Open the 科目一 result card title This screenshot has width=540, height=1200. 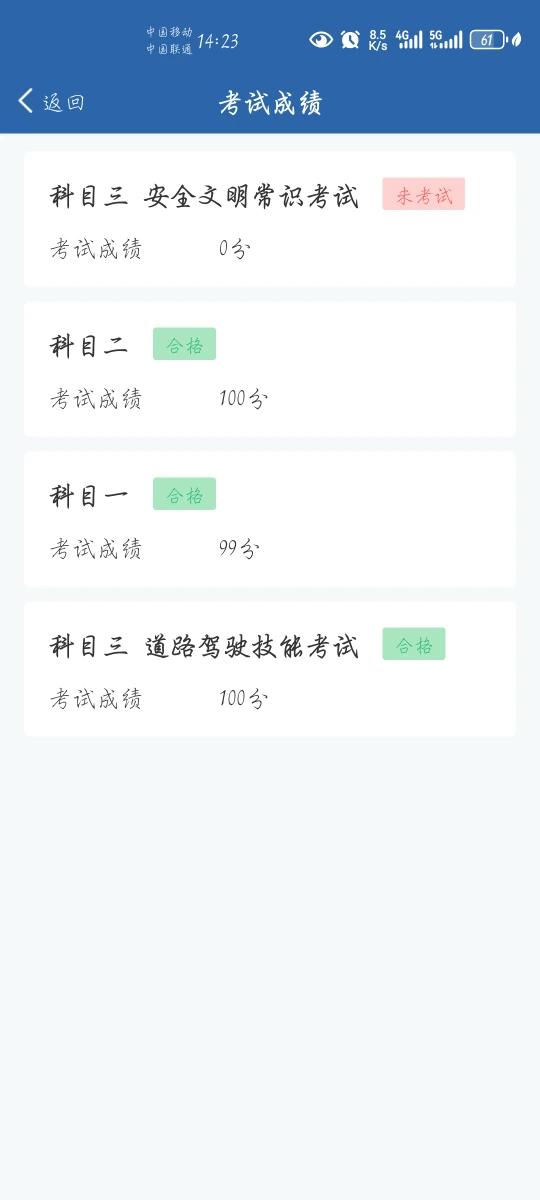pyautogui.click(x=89, y=496)
